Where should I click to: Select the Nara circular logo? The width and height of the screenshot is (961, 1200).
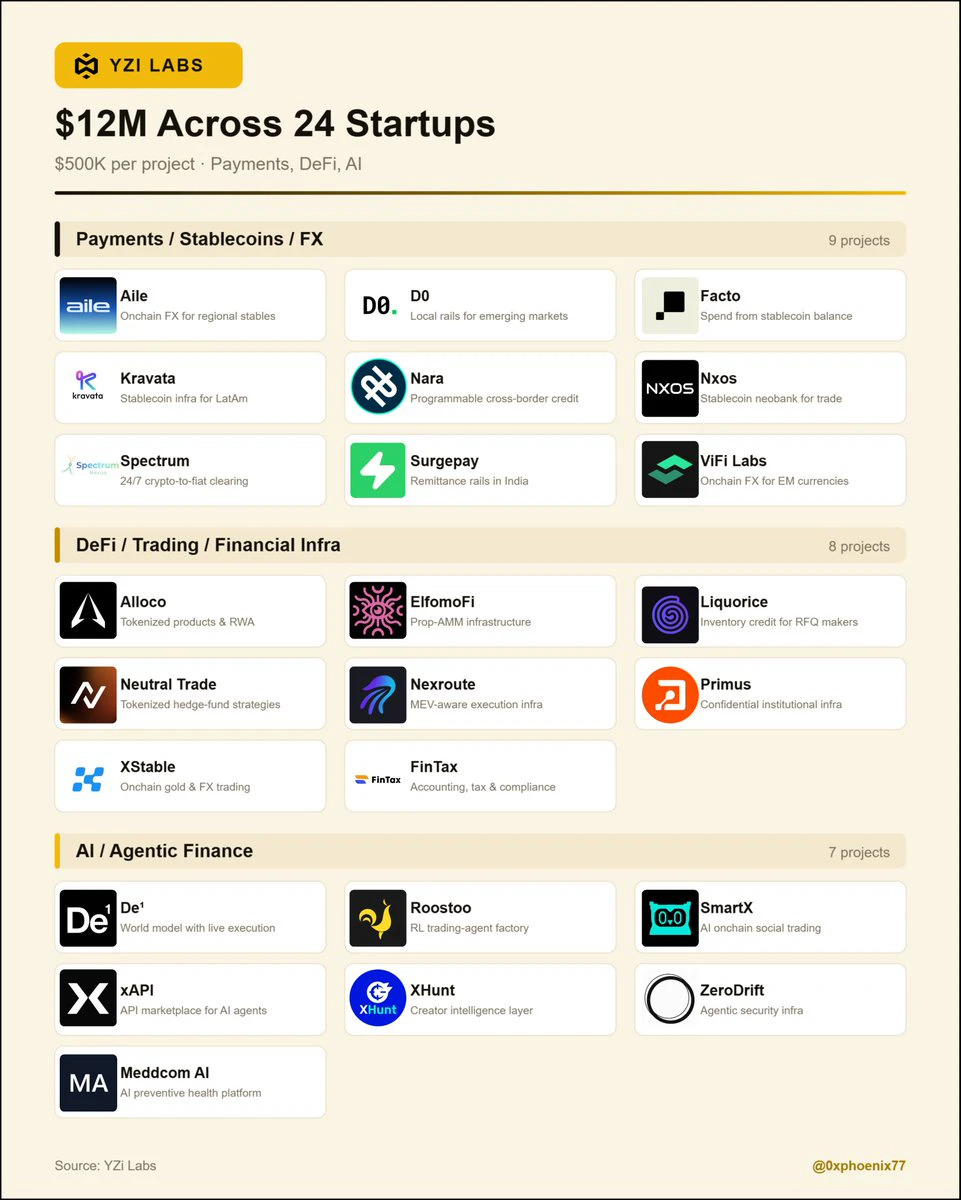[x=378, y=388]
